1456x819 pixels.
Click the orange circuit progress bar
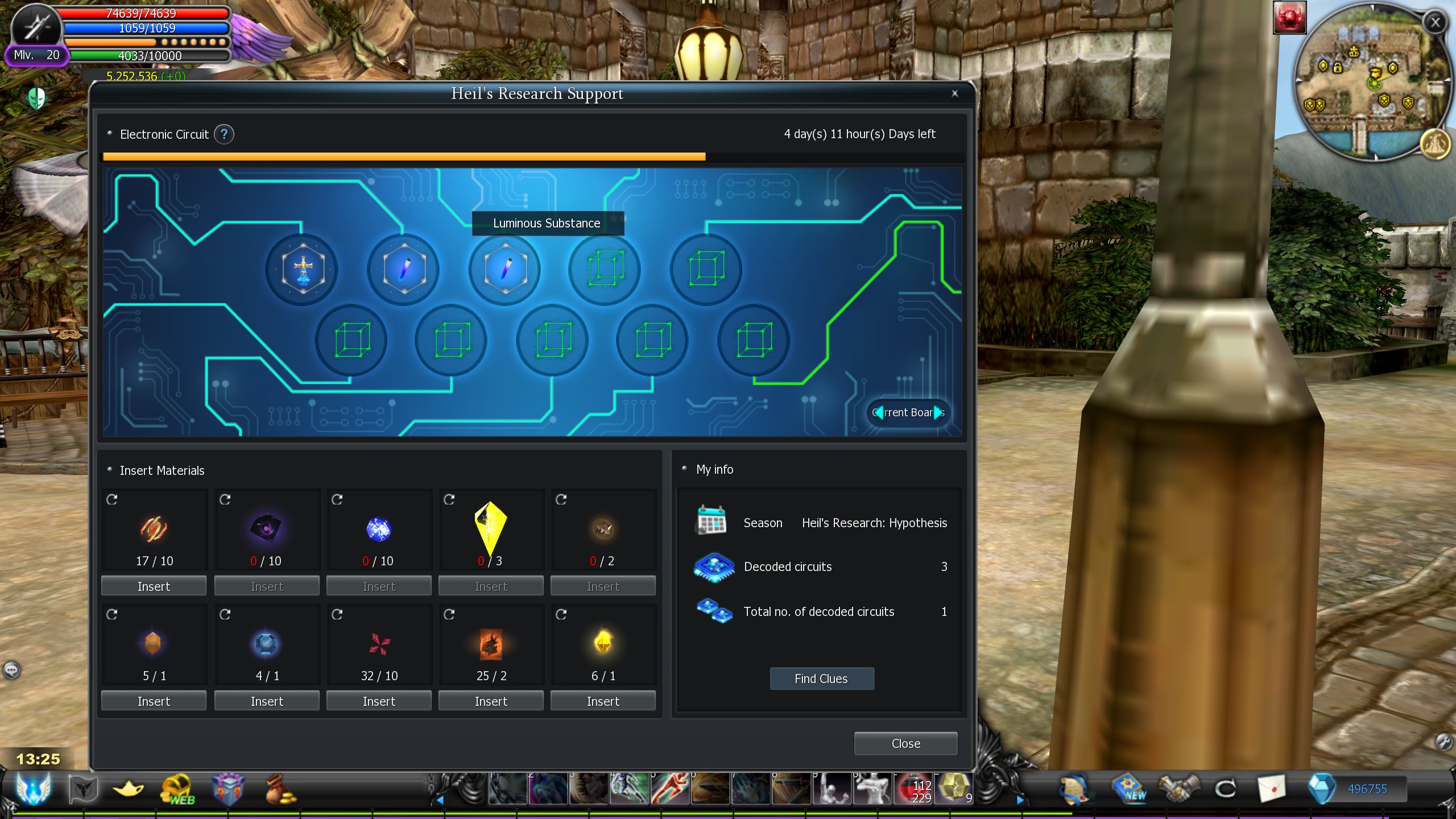[x=404, y=156]
